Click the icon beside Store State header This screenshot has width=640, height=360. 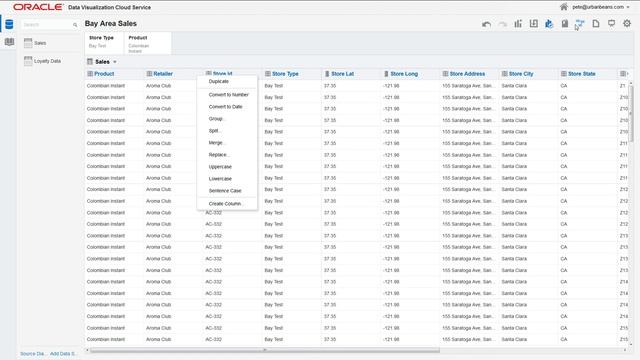click(564, 74)
